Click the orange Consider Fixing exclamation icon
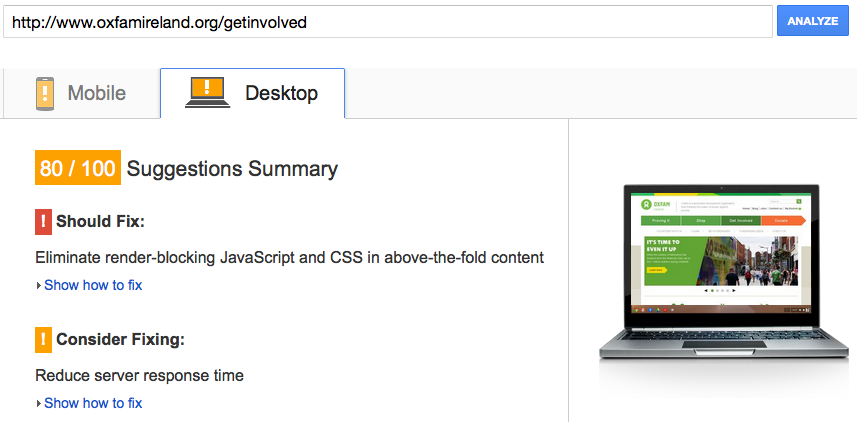 (43, 340)
